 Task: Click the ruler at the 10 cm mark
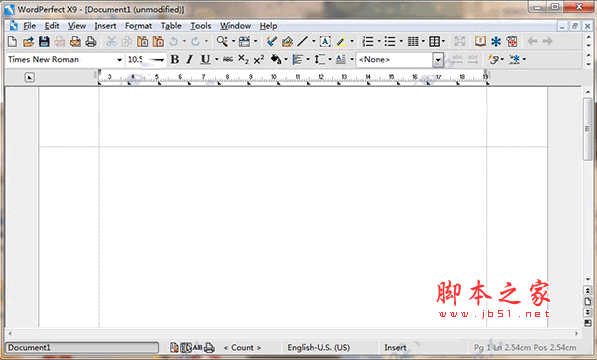click(273, 77)
